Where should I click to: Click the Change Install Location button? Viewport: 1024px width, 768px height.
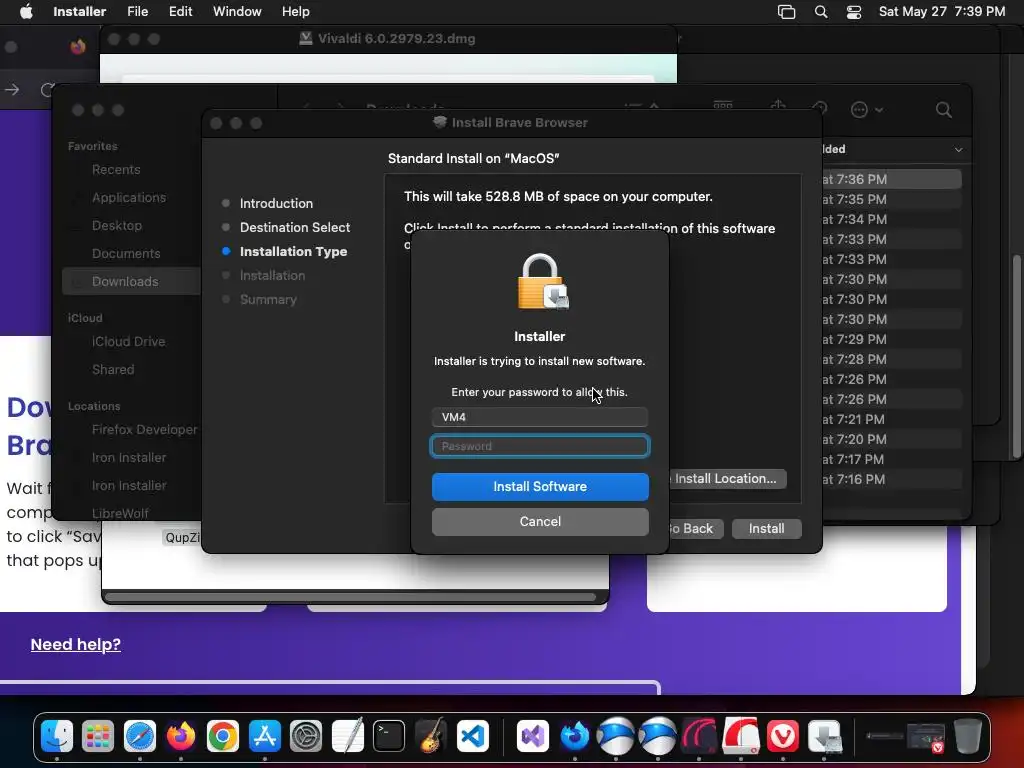coord(728,479)
